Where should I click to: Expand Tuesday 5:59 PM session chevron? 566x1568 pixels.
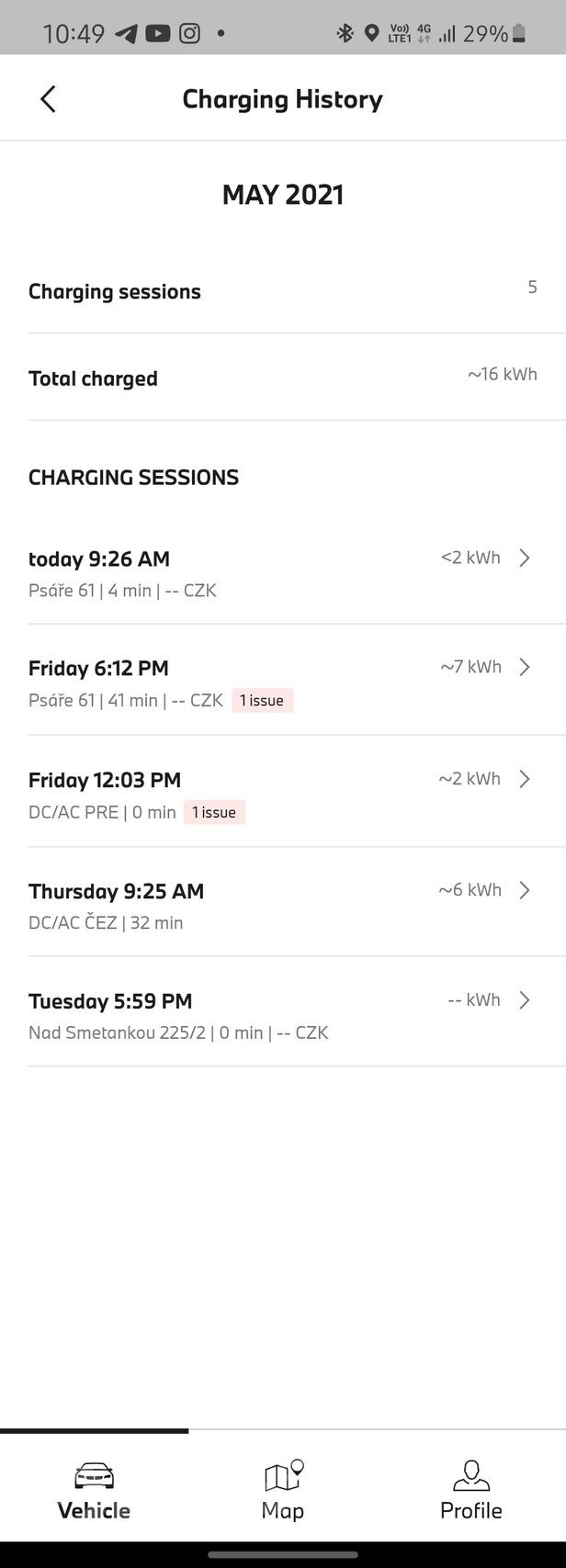[x=525, y=1000]
